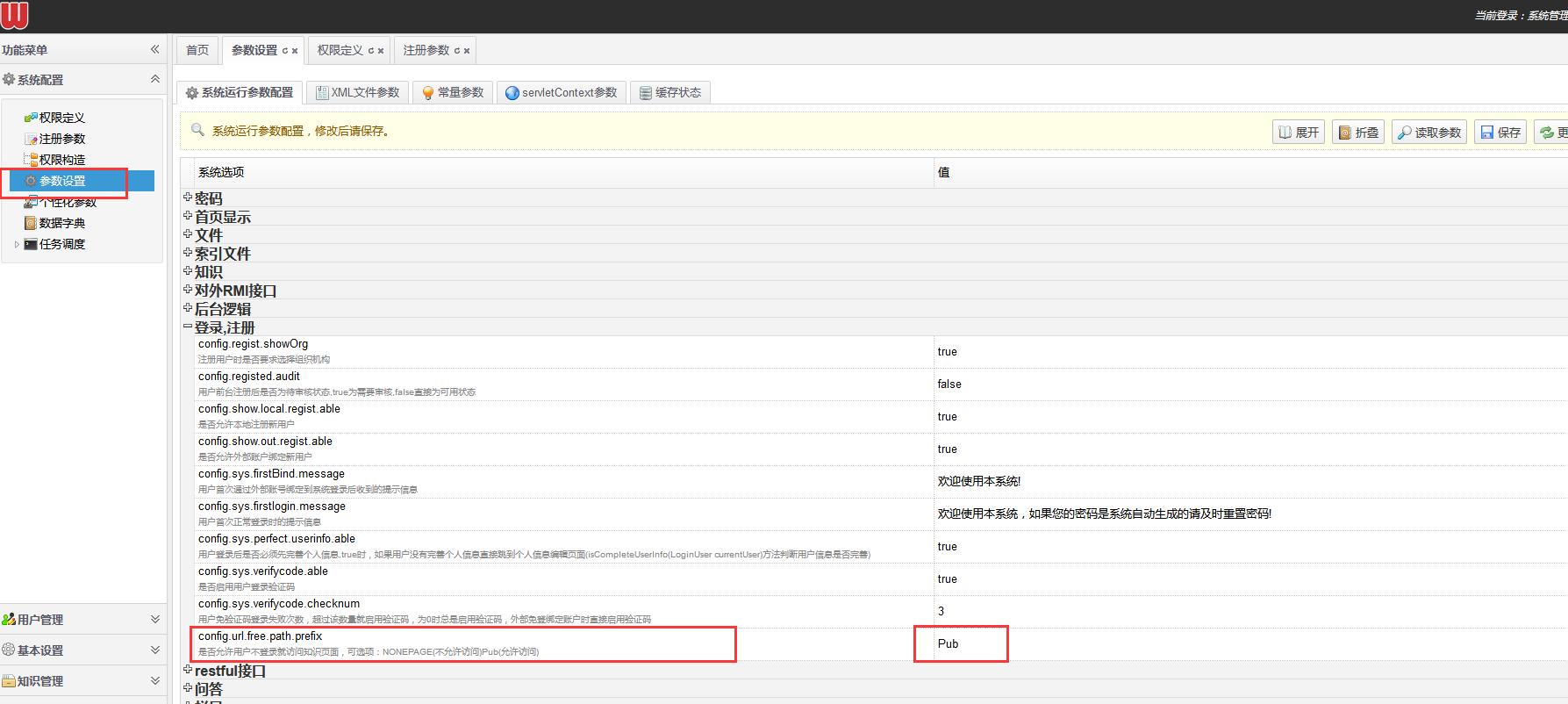This screenshot has width=1568, height=704.
Task: Click the 读取参数 button
Action: pos(1429,132)
